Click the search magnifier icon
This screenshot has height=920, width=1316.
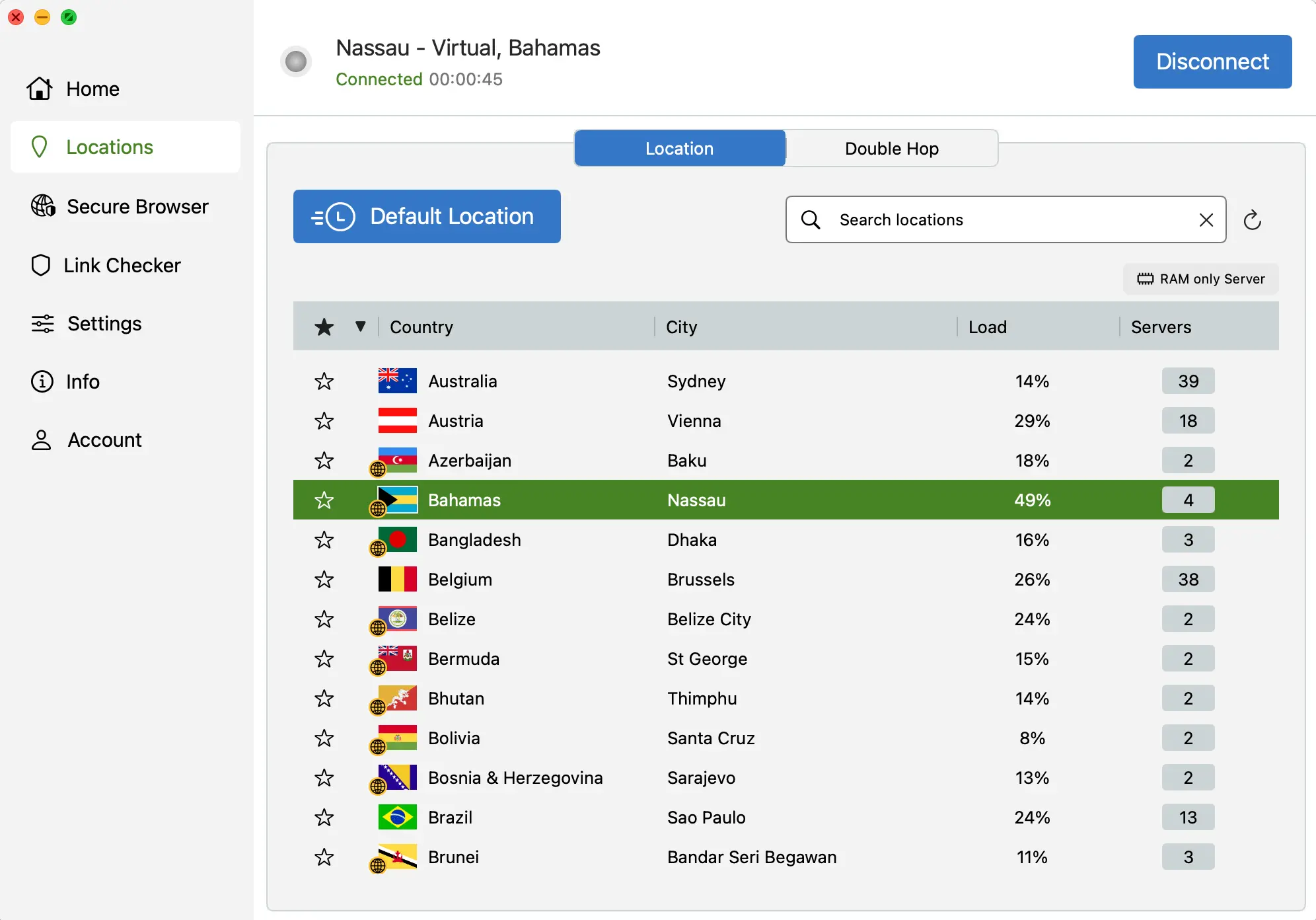[x=810, y=219]
